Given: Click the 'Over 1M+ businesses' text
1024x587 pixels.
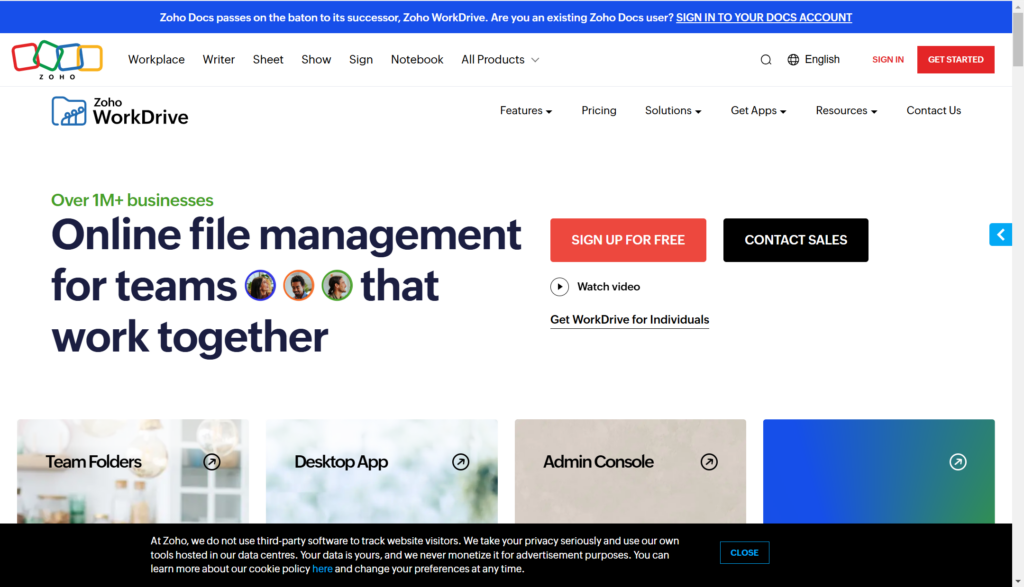Looking at the screenshot, I should [x=132, y=200].
